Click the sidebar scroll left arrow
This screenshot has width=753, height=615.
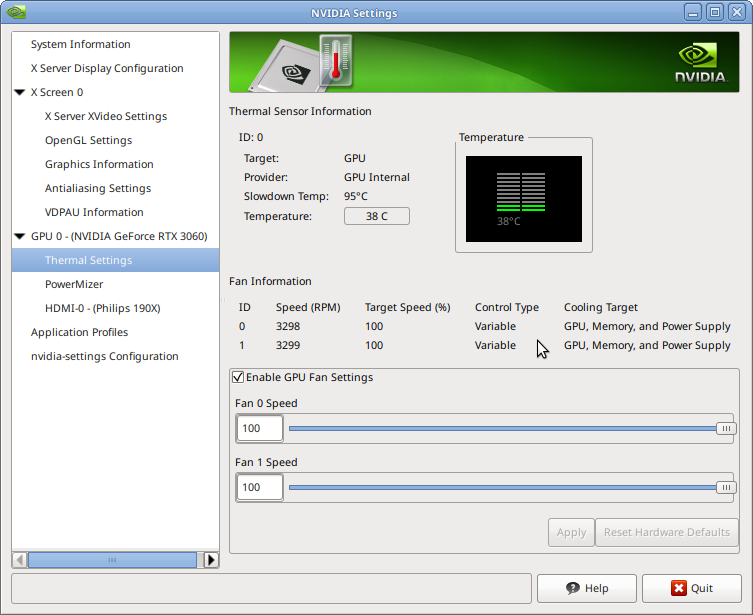pos(19,560)
